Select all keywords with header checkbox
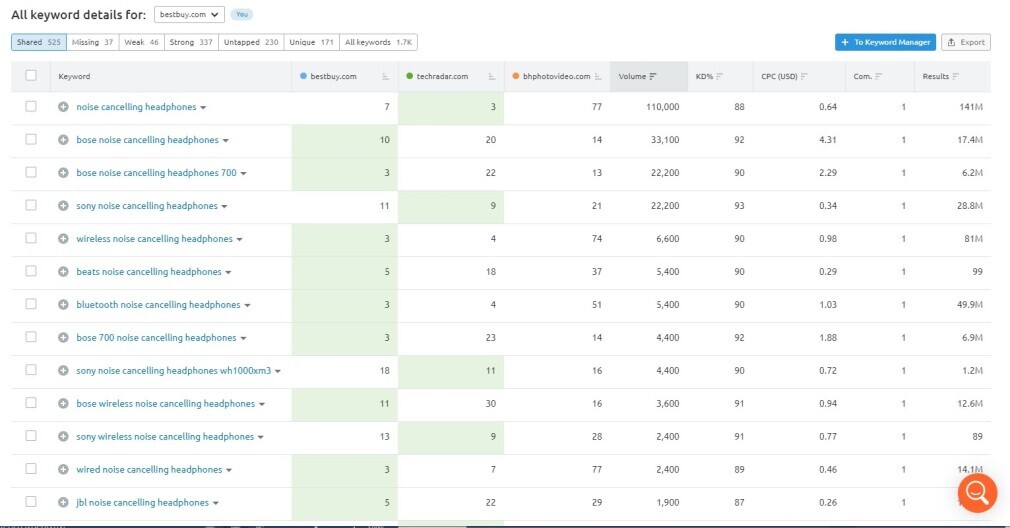 [31, 76]
